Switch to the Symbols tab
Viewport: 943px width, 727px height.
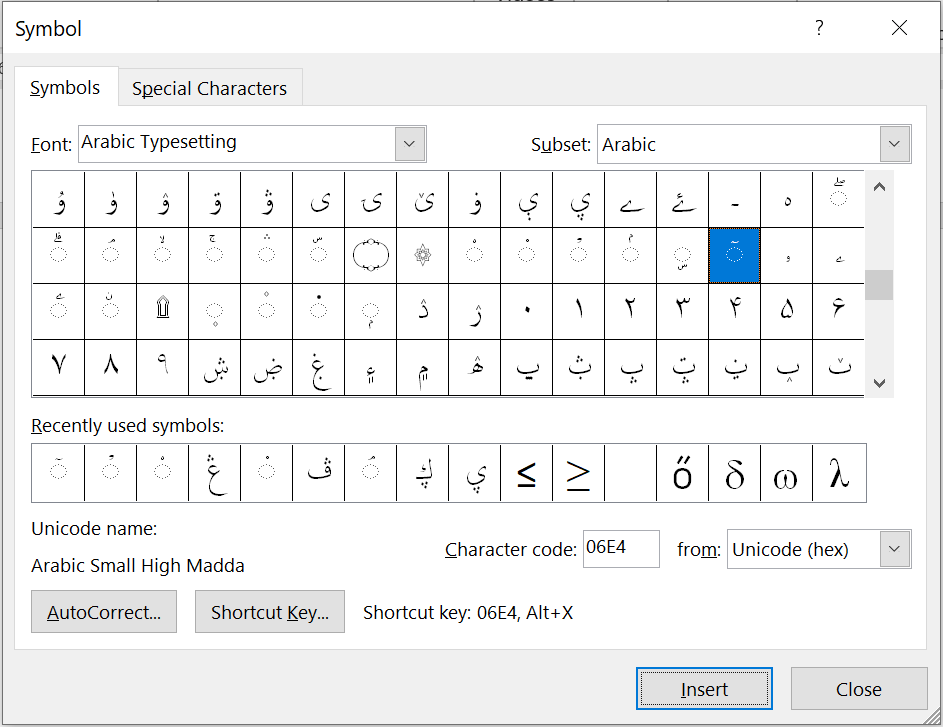(65, 88)
